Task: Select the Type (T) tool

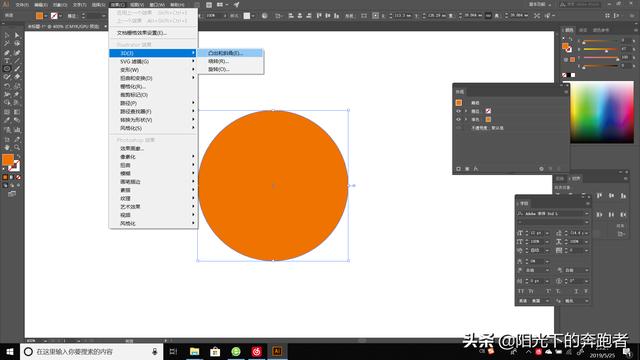Action: pos(7,61)
